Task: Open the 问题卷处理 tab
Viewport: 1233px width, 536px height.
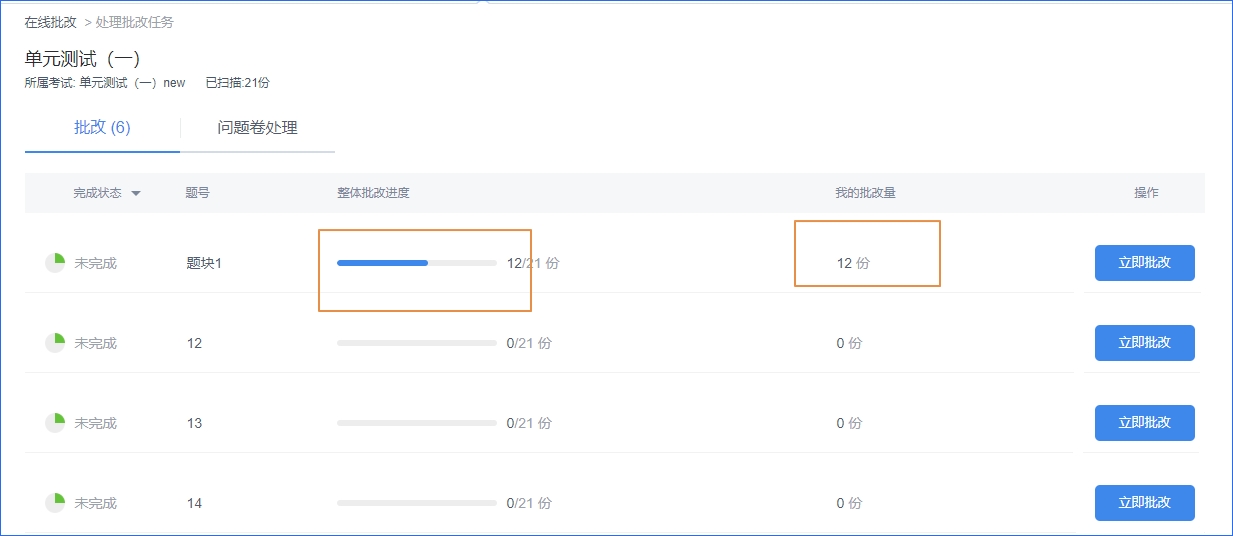Action: [x=257, y=127]
